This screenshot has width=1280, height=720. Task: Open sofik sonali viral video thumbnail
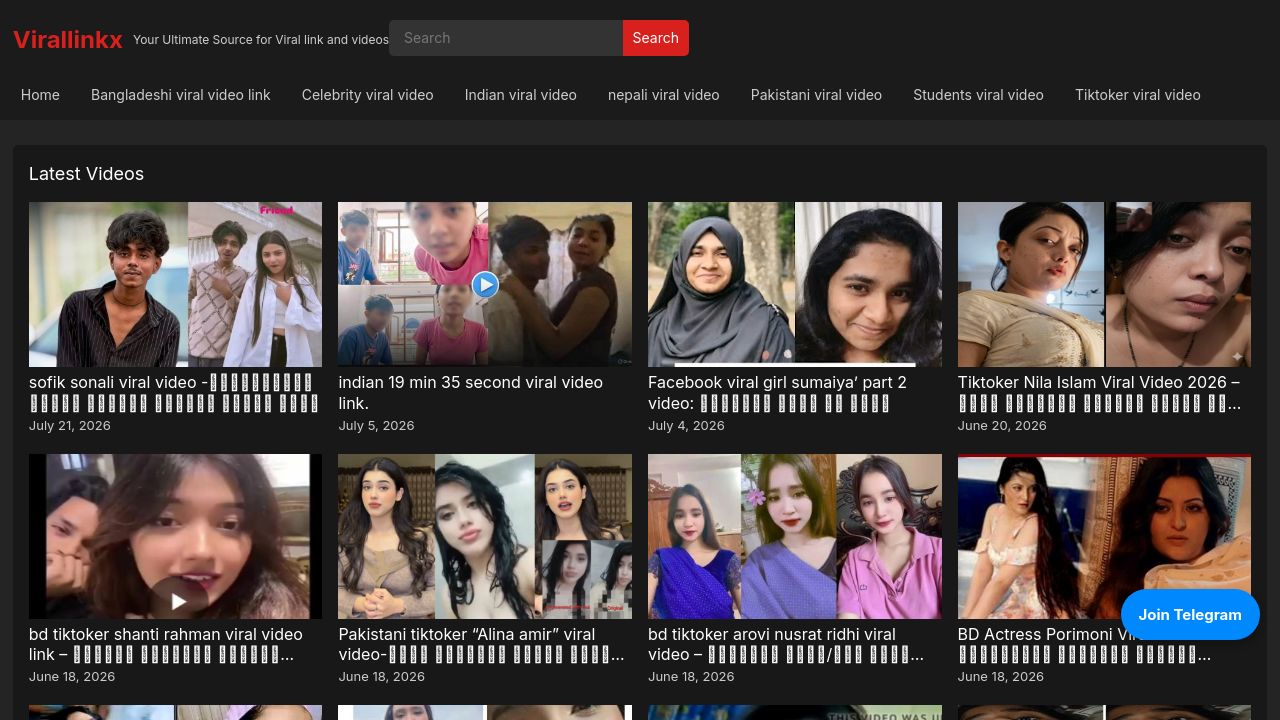(x=175, y=284)
